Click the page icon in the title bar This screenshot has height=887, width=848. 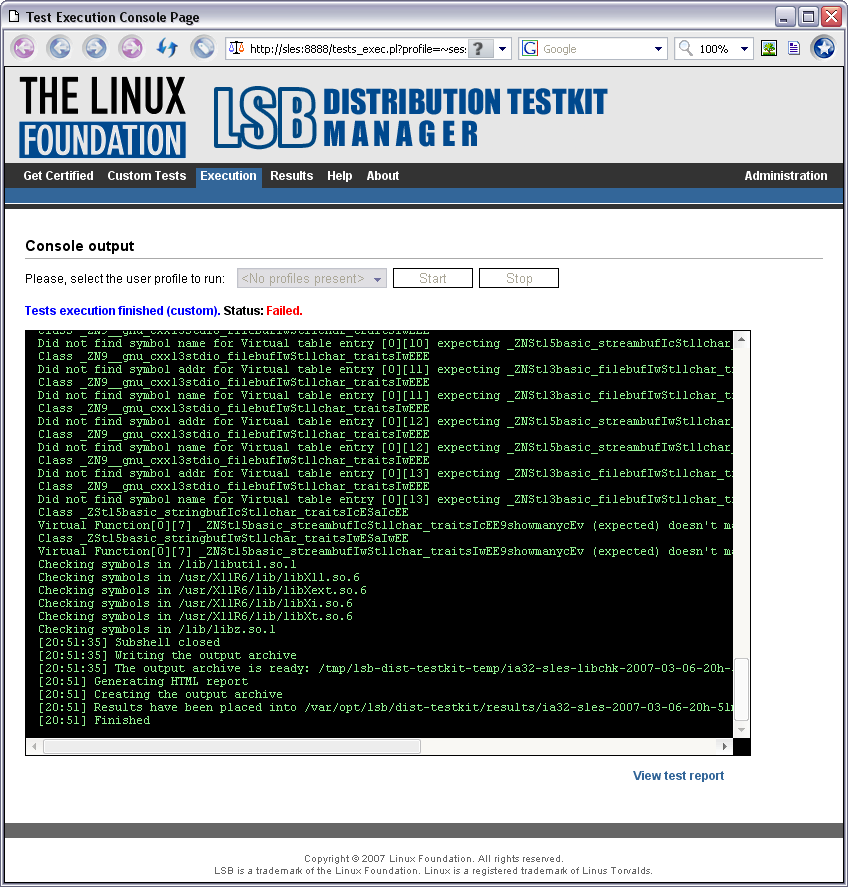click(14, 16)
